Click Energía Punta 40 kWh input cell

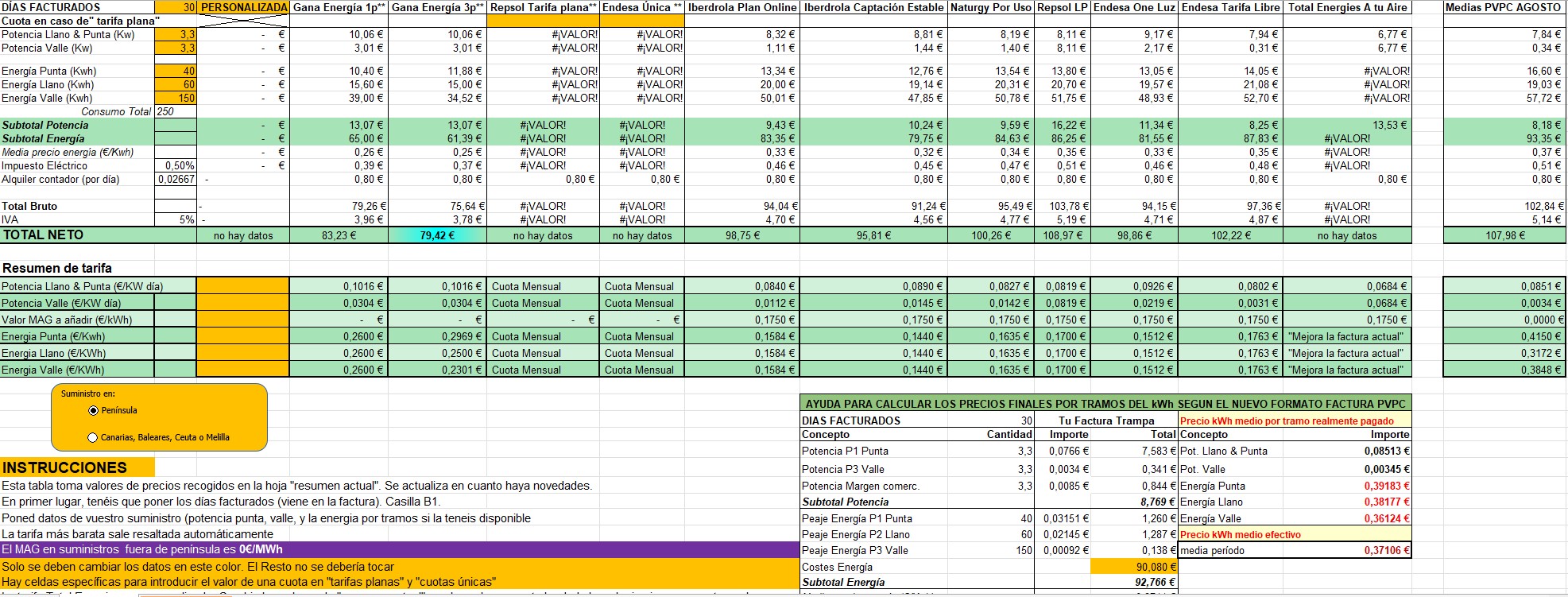[176, 71]
